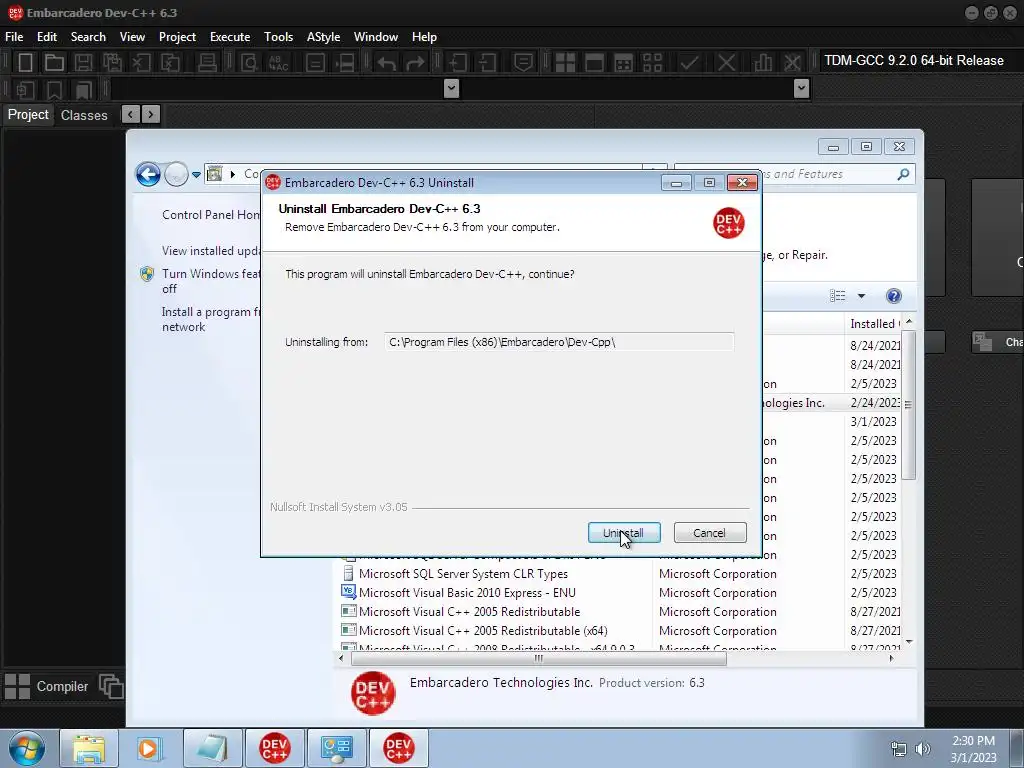Open the Windows Start orb
Screen dimensions: 1024x768
27,748
